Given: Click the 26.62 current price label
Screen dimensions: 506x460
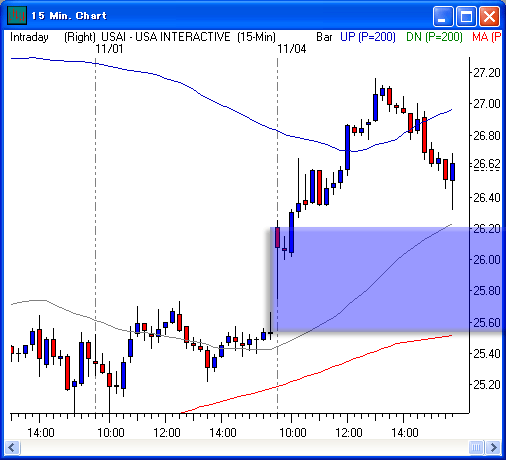Looking at the screenshot, I should [x=487, y=164].
